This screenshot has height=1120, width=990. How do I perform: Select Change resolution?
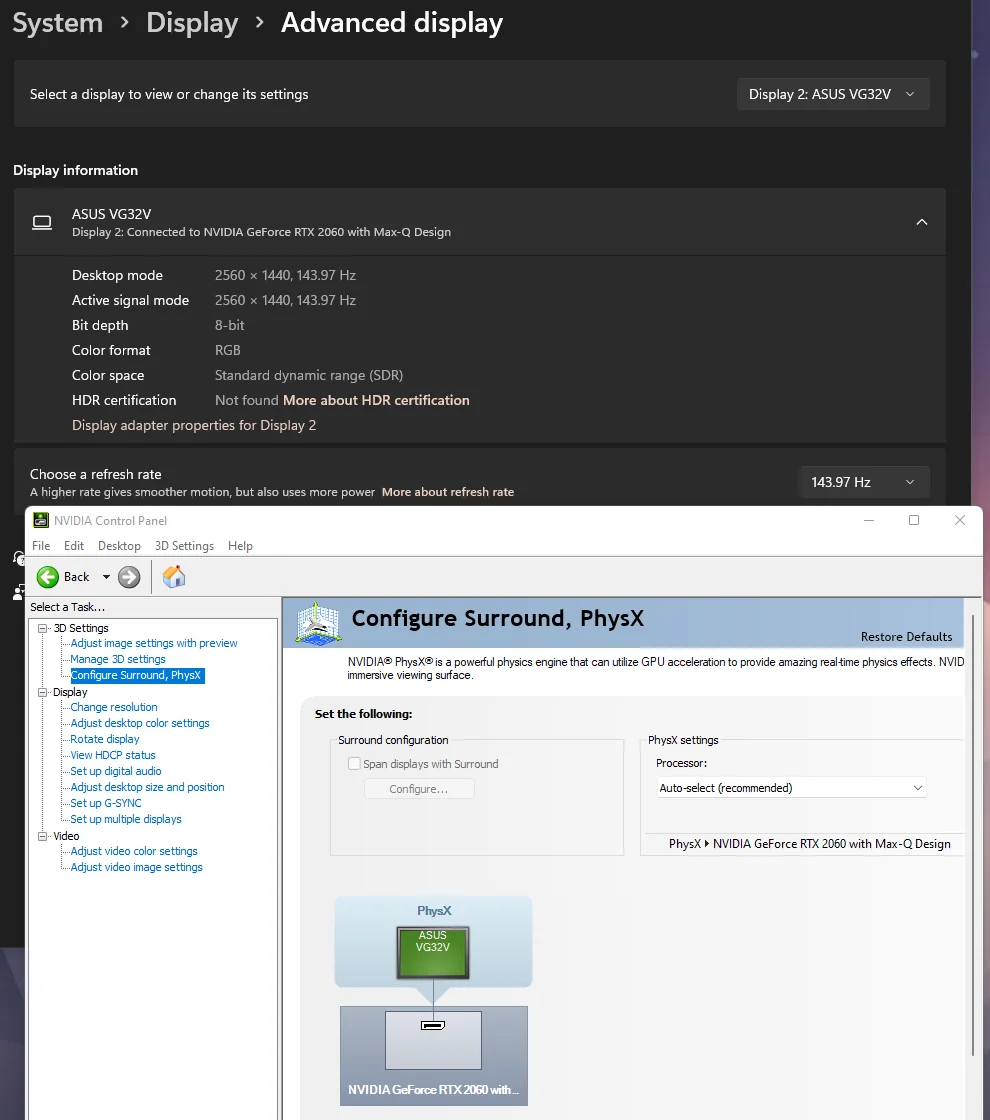114,707
